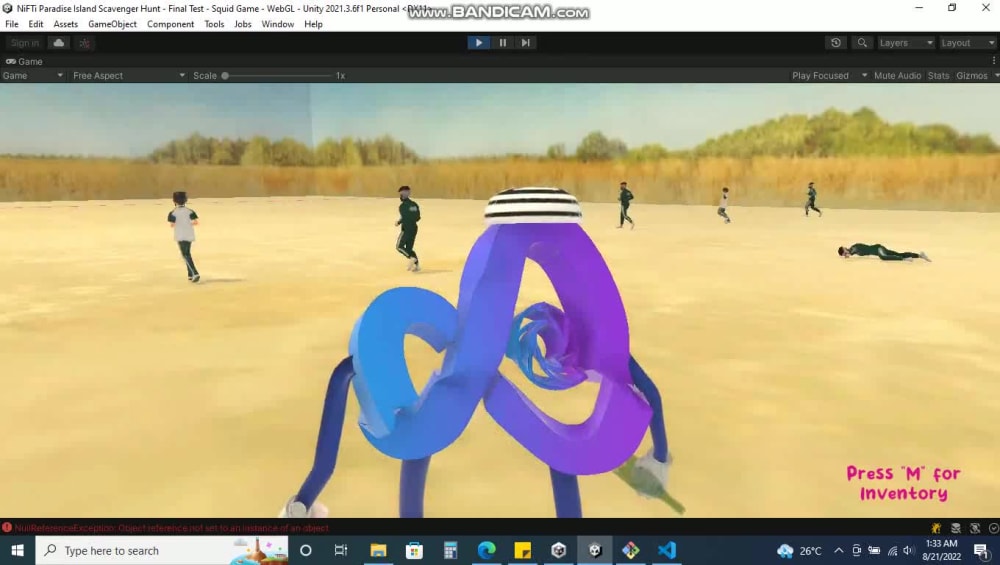Pause the running game
Image resolution: width=1000 pixels, height=565 pixels.
pyautogui.click(x=503, y=43)
